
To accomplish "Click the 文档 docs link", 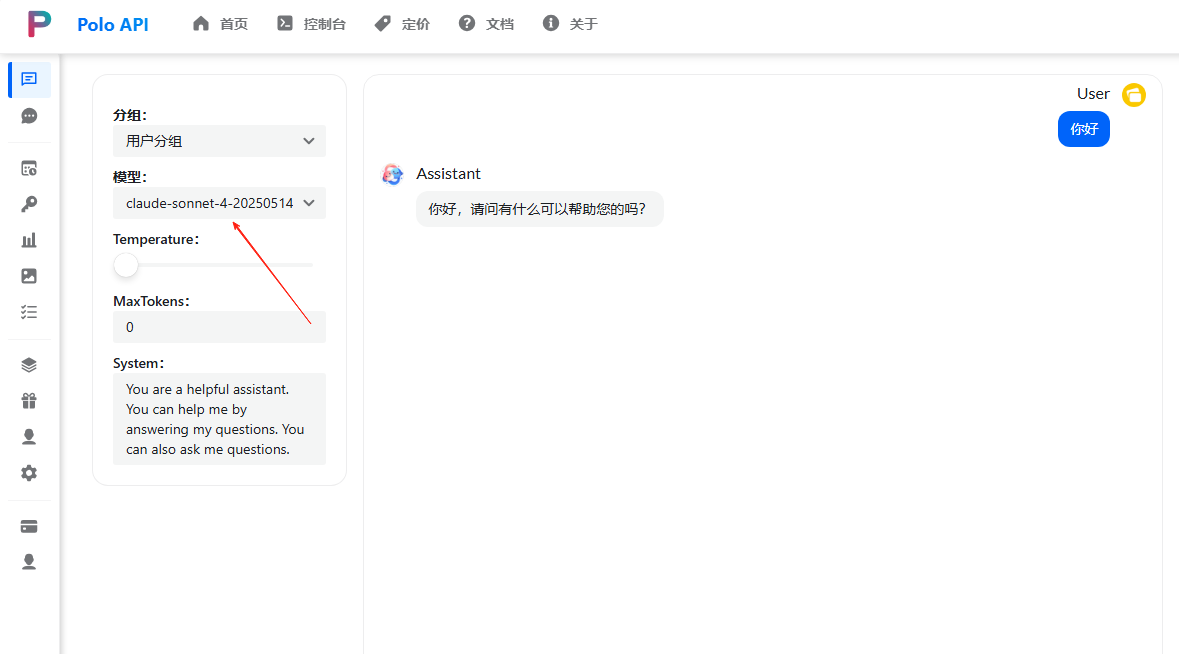I will click(x=486, y=24).
